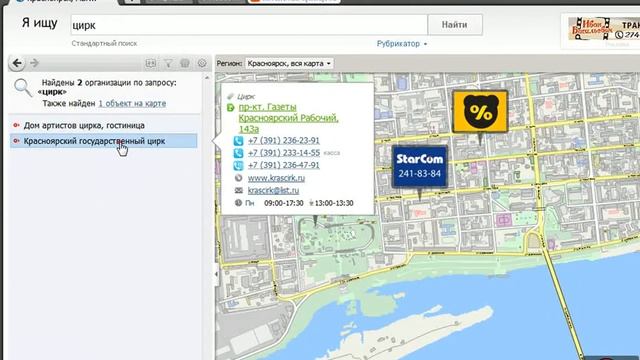This screenshot has width=640, height=360.
Task: Click the magnifier icon beside search results summary
Action: (x=22, y=88)
